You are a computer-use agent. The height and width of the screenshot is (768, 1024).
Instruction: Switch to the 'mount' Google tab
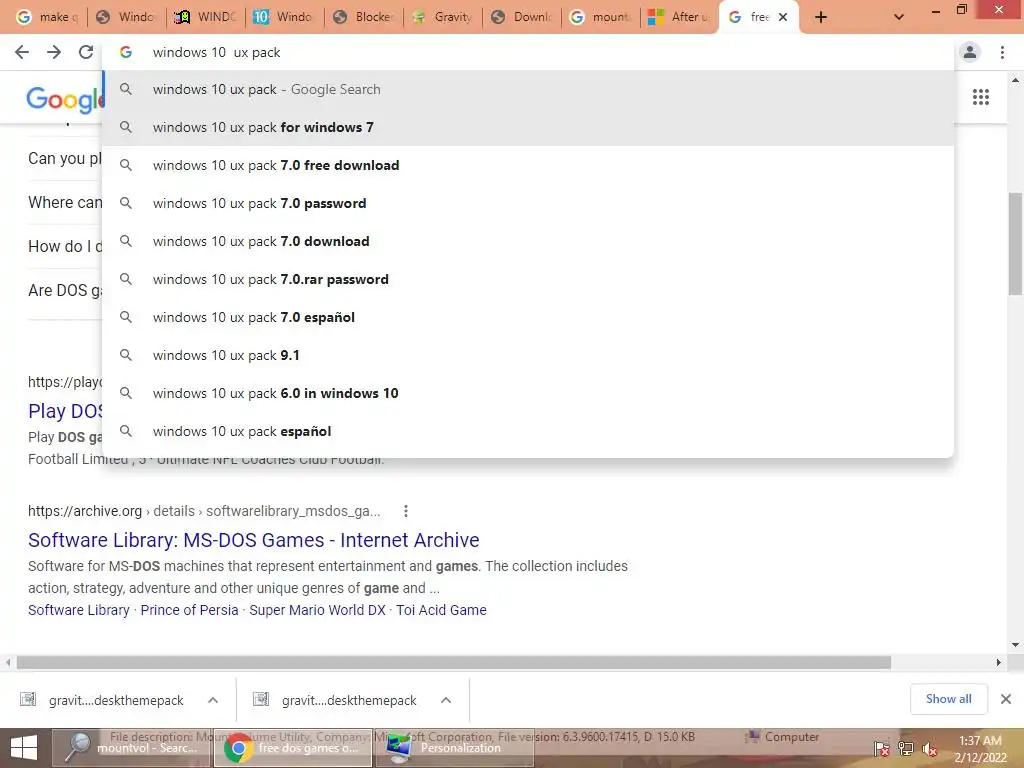[x=601, y=17]
